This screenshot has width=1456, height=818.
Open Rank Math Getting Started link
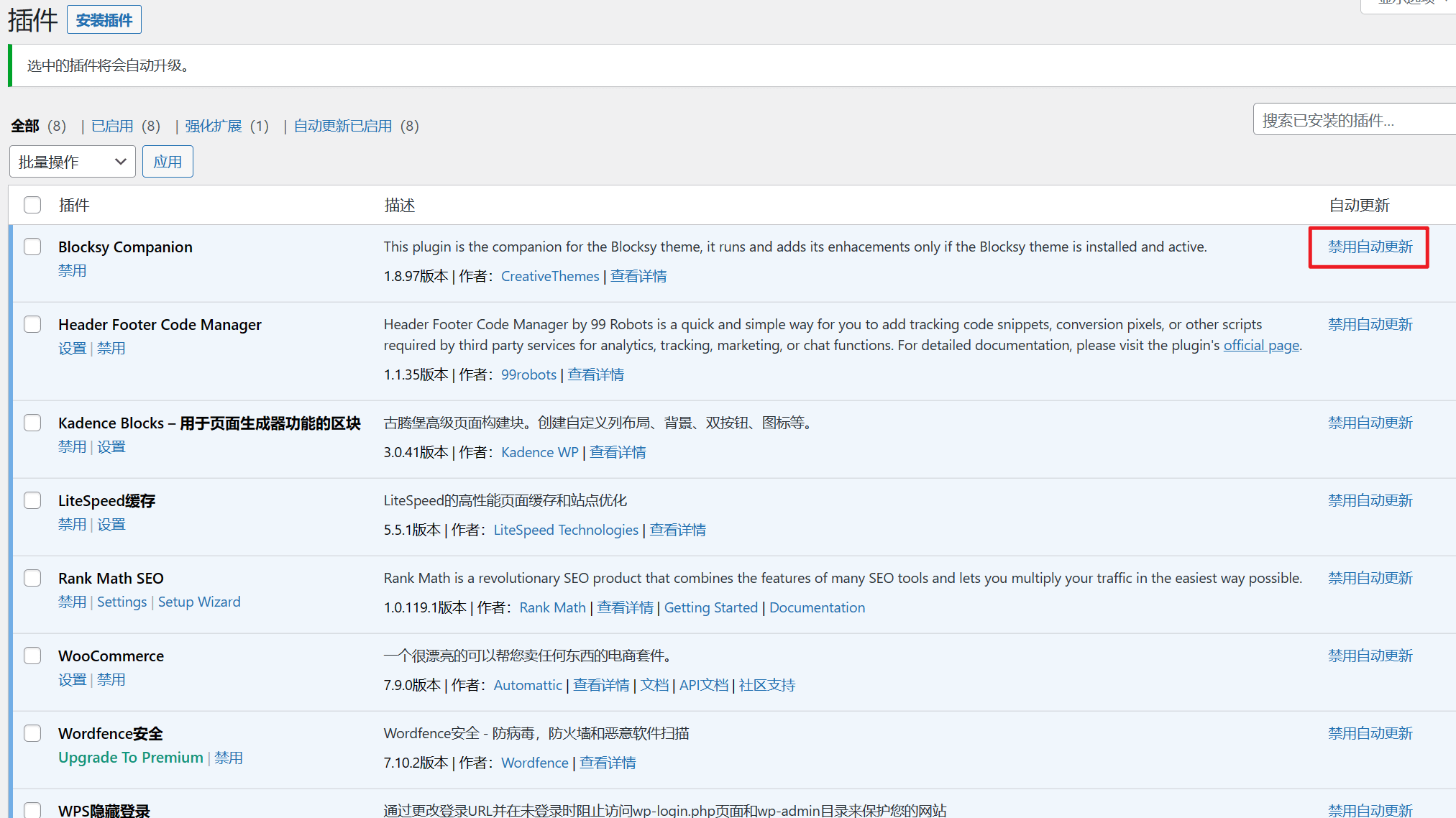(711, 607)
